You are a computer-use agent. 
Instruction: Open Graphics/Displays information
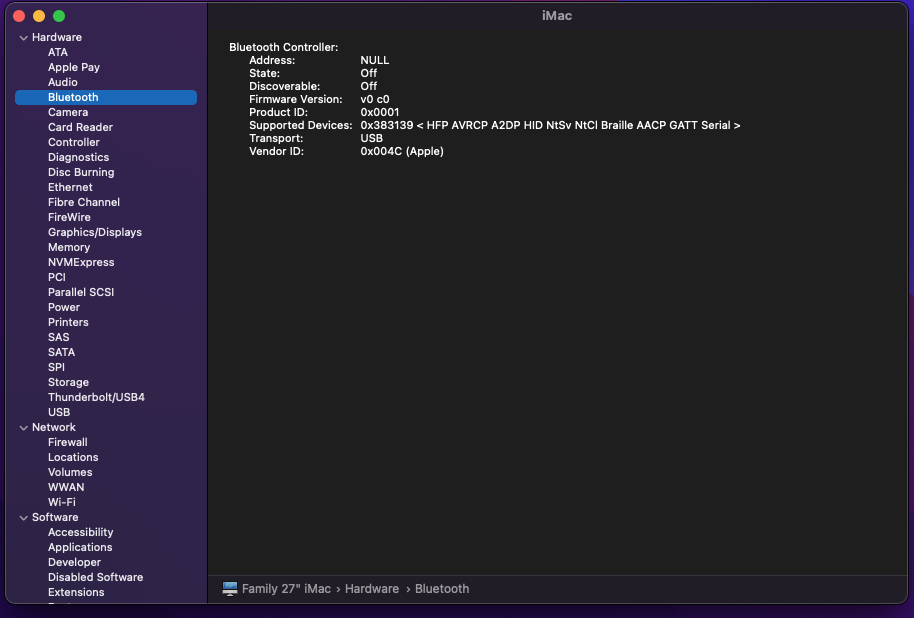(95, 233)
